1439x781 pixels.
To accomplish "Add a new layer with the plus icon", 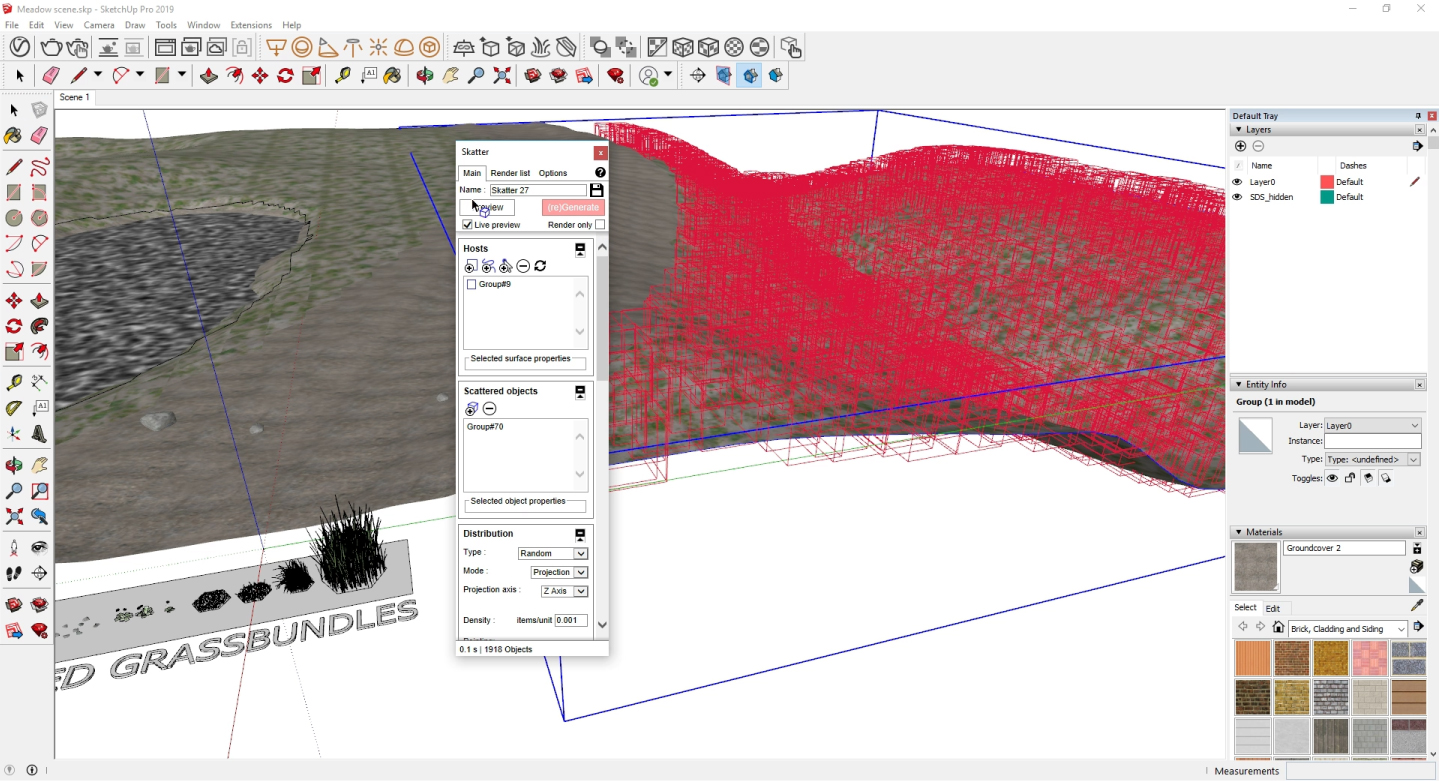I will tap(1239, 145).
